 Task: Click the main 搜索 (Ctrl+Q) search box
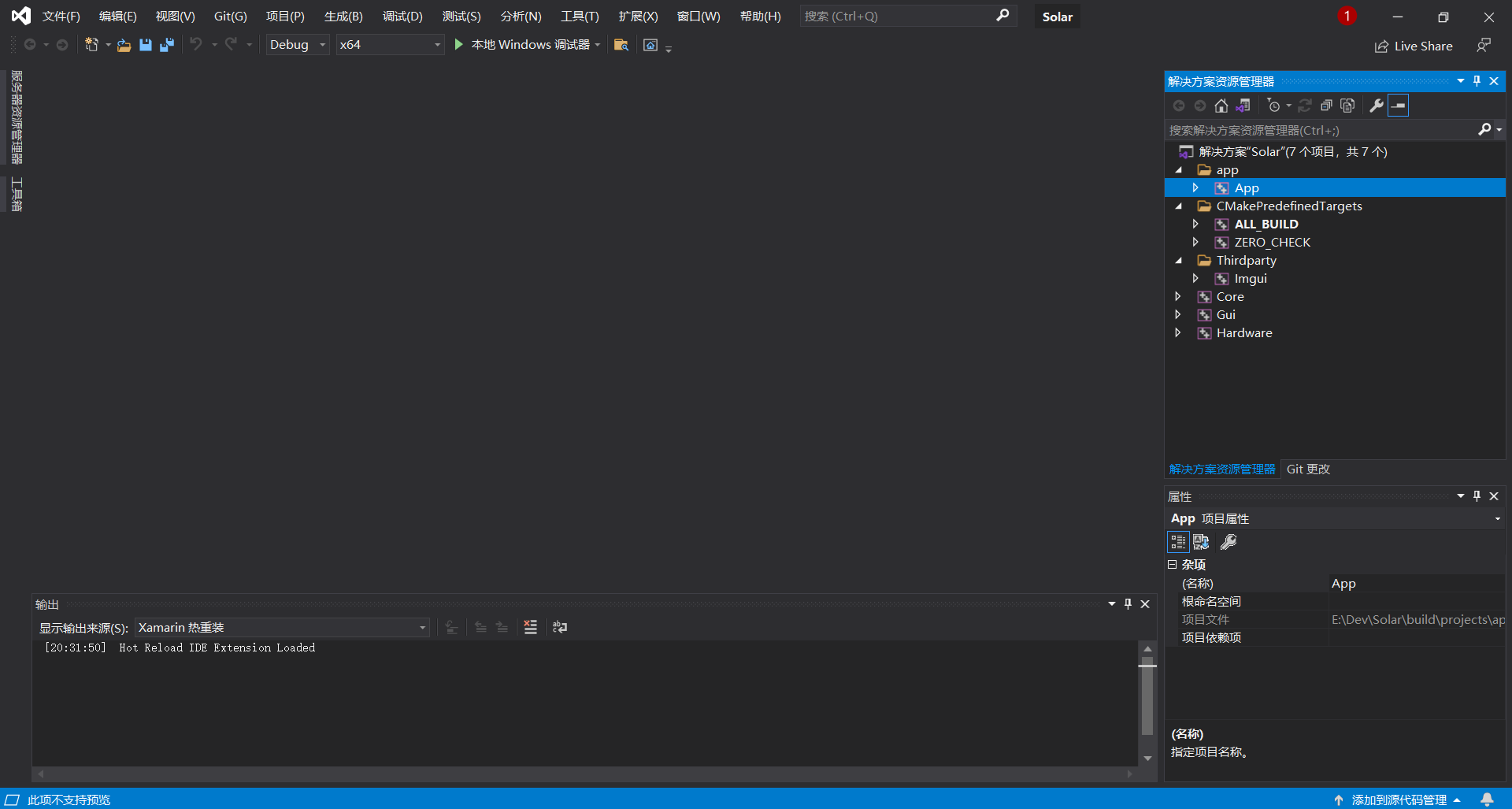point(908,16)
